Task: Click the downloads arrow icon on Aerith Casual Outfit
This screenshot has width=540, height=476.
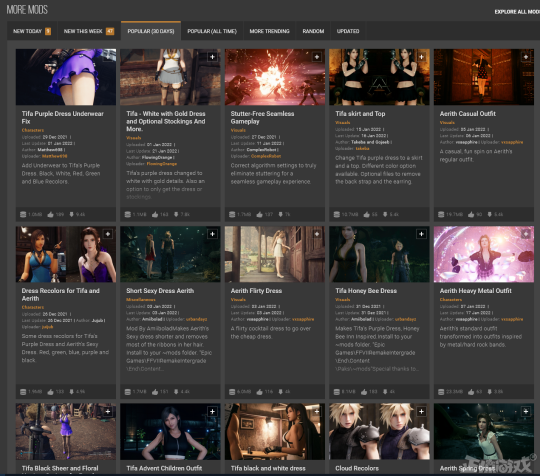Action: [x=489, y=215]
